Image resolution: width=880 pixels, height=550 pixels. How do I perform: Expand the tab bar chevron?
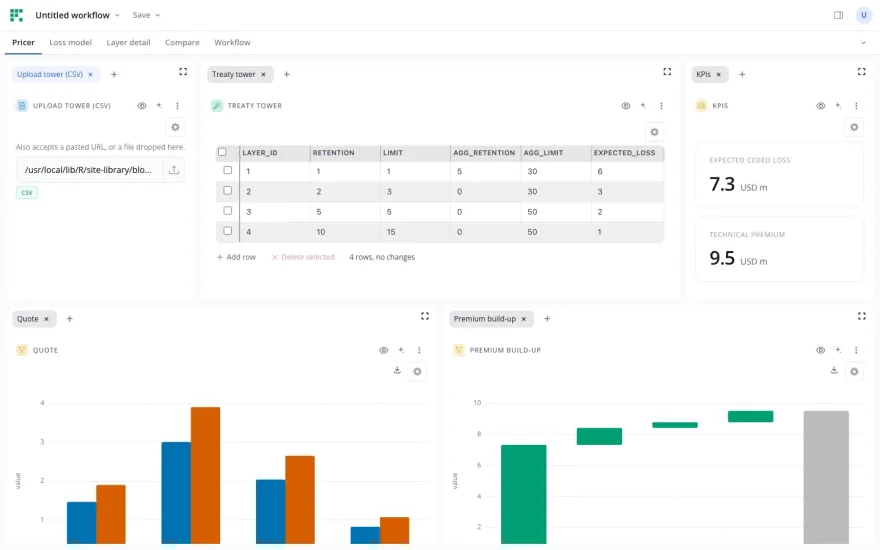pyautogui.click(x=863, y=43)
